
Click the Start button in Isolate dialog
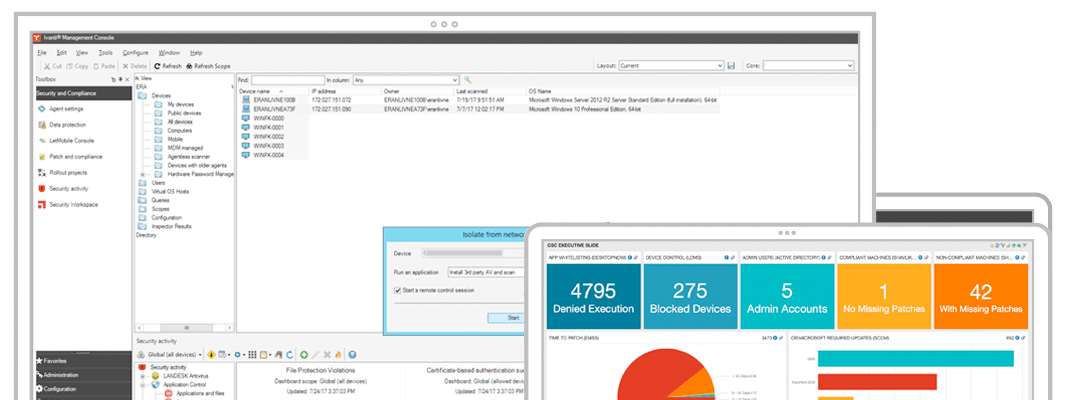(x=504, y=317)
